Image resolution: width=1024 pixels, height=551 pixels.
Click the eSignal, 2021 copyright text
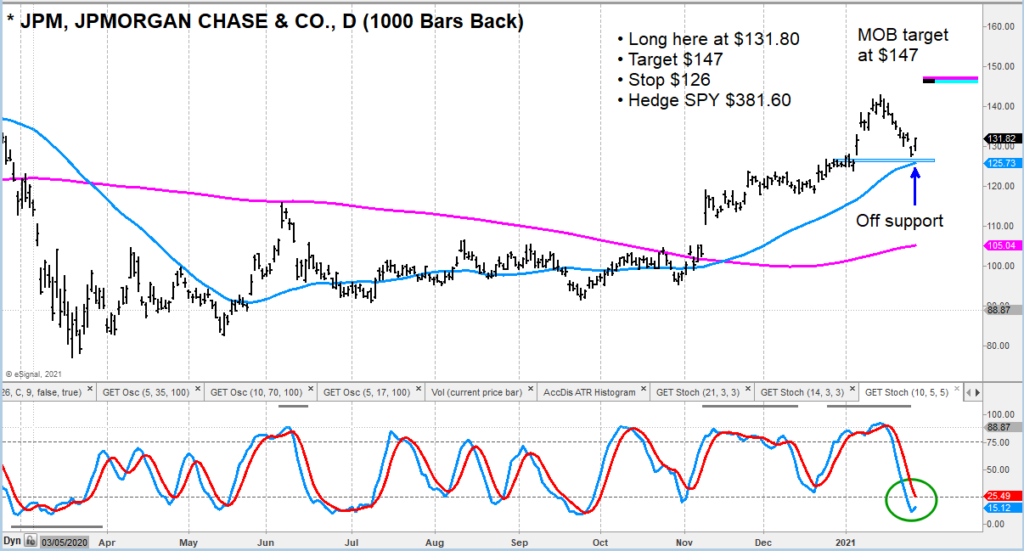(x=34, y=374)
